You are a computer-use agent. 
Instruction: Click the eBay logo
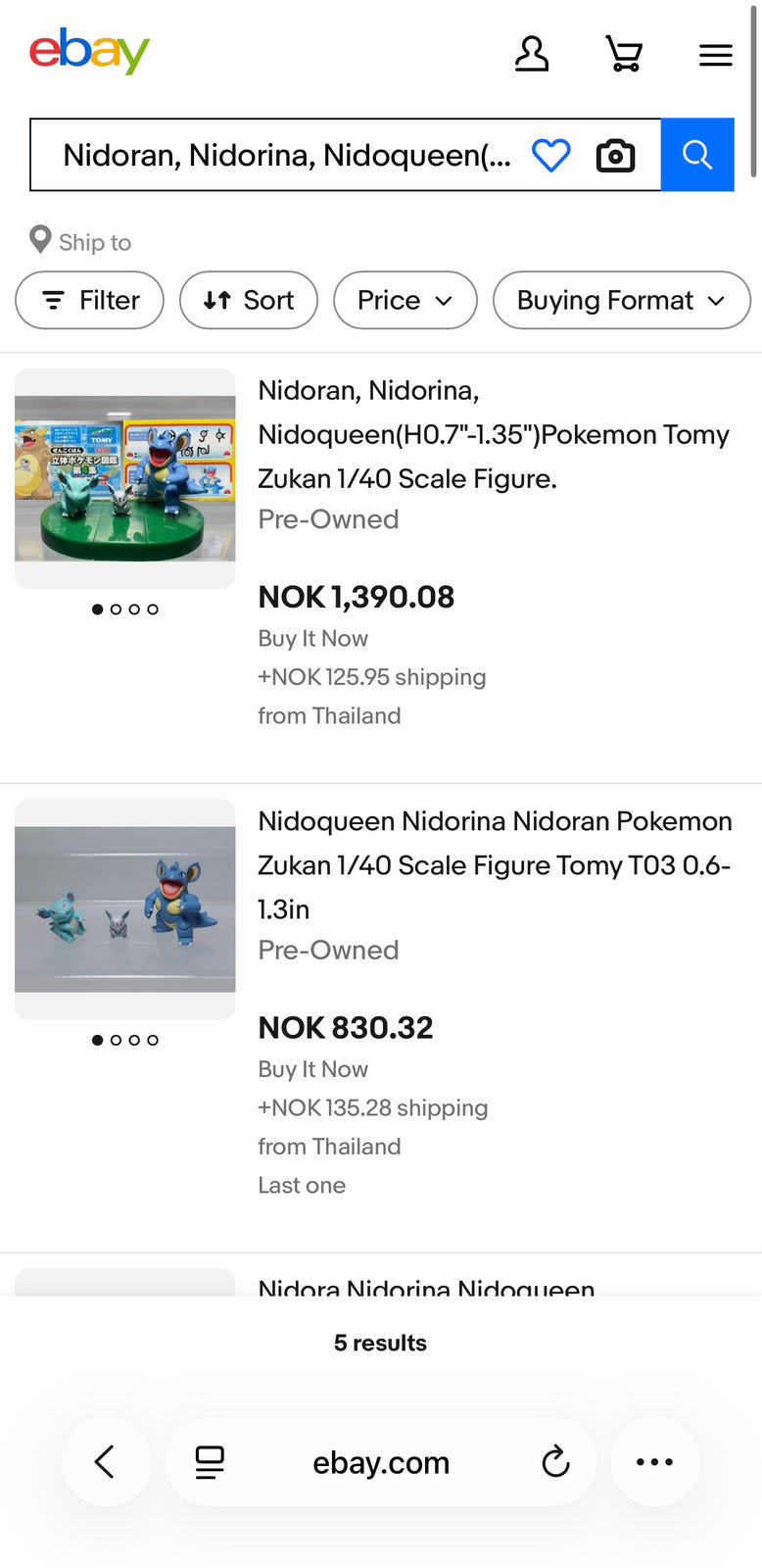click(x=89, y=51)
